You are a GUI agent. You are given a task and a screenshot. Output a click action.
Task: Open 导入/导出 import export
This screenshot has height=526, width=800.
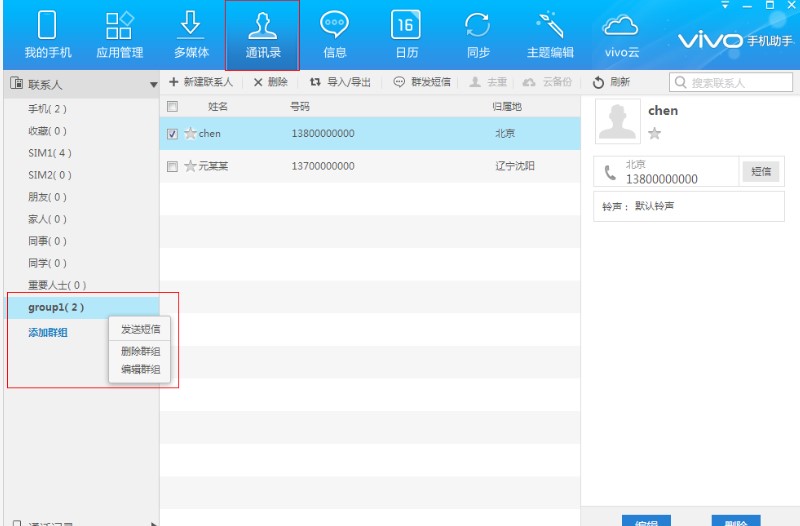pos(340,82)
